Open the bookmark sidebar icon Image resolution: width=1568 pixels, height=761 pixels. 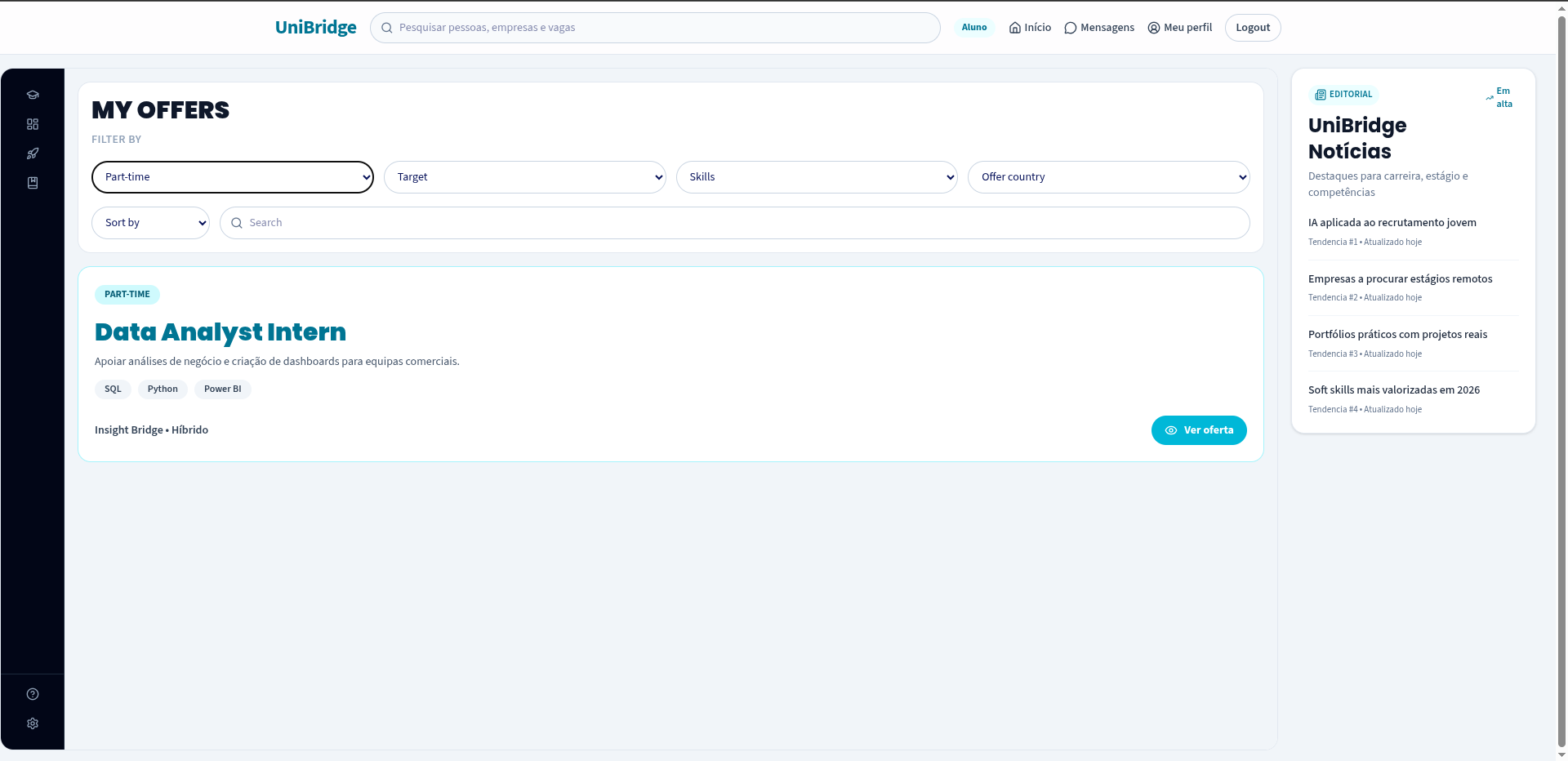point(33,183)
